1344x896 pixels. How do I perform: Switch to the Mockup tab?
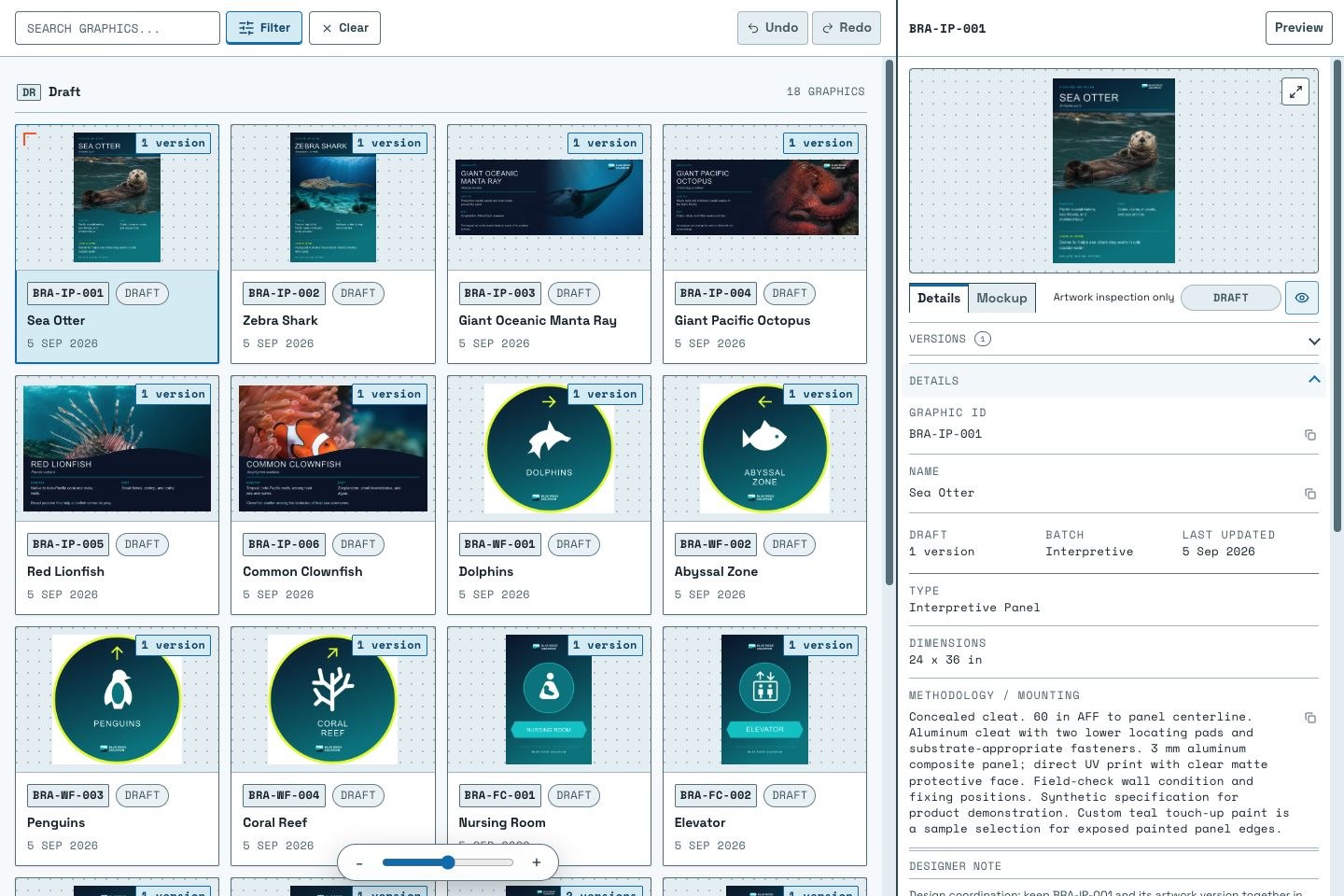tap(1001, 298)
